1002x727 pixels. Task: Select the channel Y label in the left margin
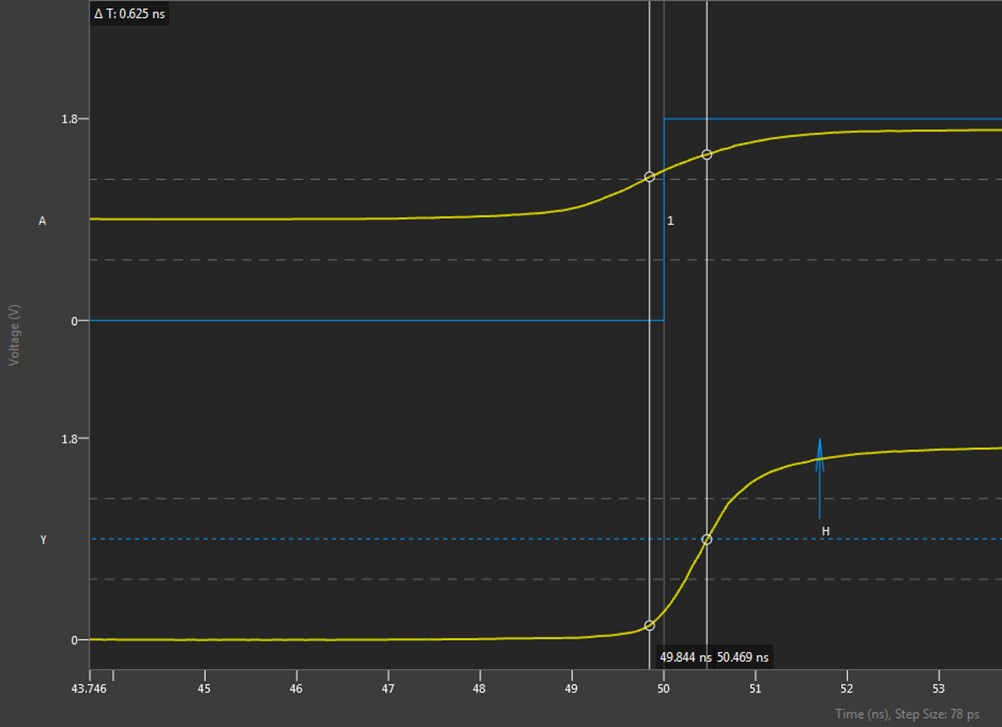[42, 537]
